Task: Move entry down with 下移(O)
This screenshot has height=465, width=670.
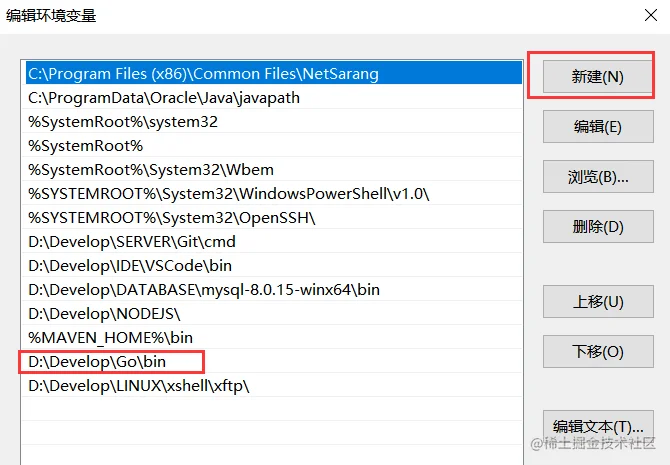Action: pos(598,352)
